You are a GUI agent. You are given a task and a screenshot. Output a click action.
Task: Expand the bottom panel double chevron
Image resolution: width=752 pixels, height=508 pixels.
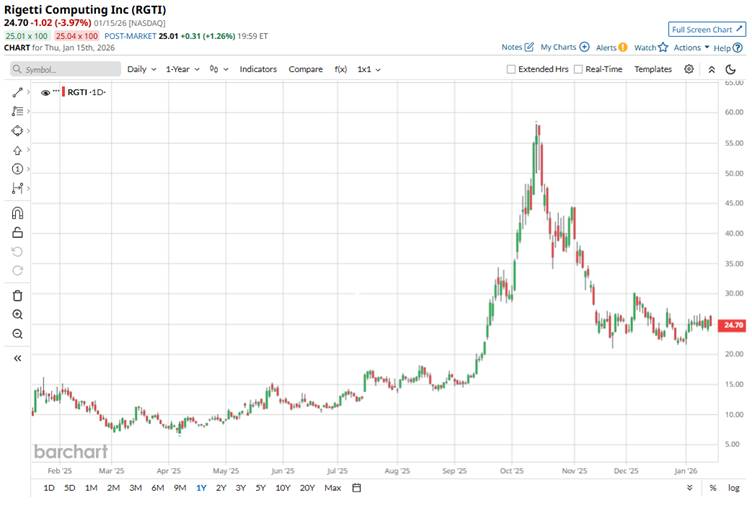(690, 488)
